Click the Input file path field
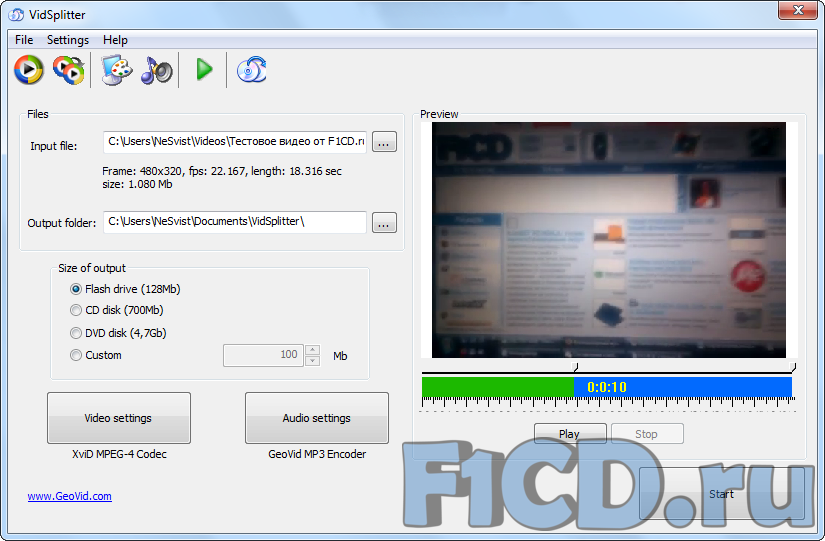Viewport: 825px width, 541px height. [x=235, y=142]
